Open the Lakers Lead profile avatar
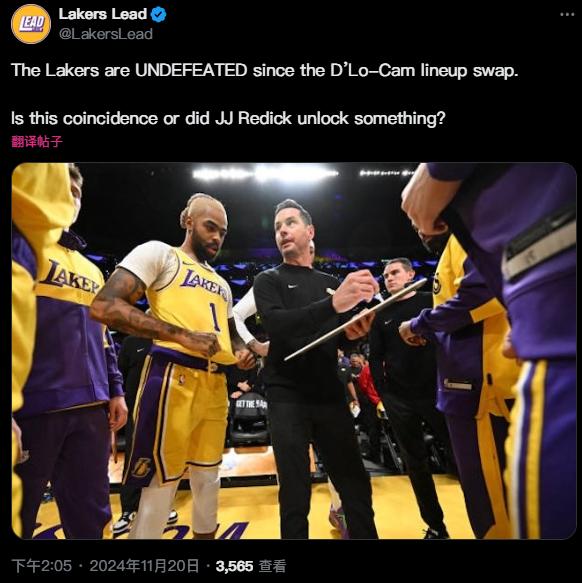Image resolution: width=582 pixels, height=583 pixels. pos(31,24)
